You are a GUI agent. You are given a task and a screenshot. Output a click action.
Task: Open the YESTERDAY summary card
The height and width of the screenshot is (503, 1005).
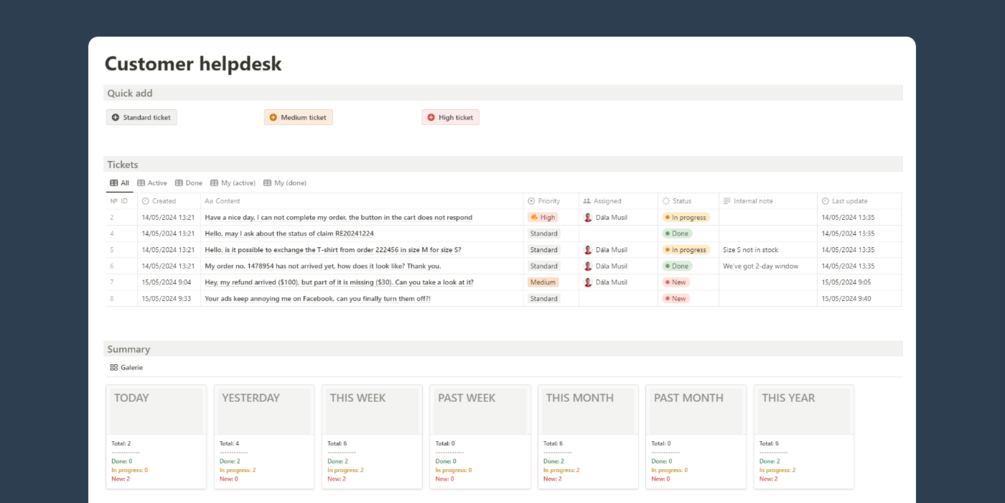(x=264, y=436)
